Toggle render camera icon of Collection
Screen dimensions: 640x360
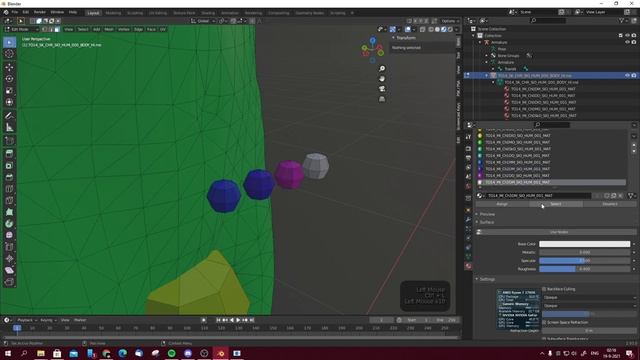coord(634,36)
